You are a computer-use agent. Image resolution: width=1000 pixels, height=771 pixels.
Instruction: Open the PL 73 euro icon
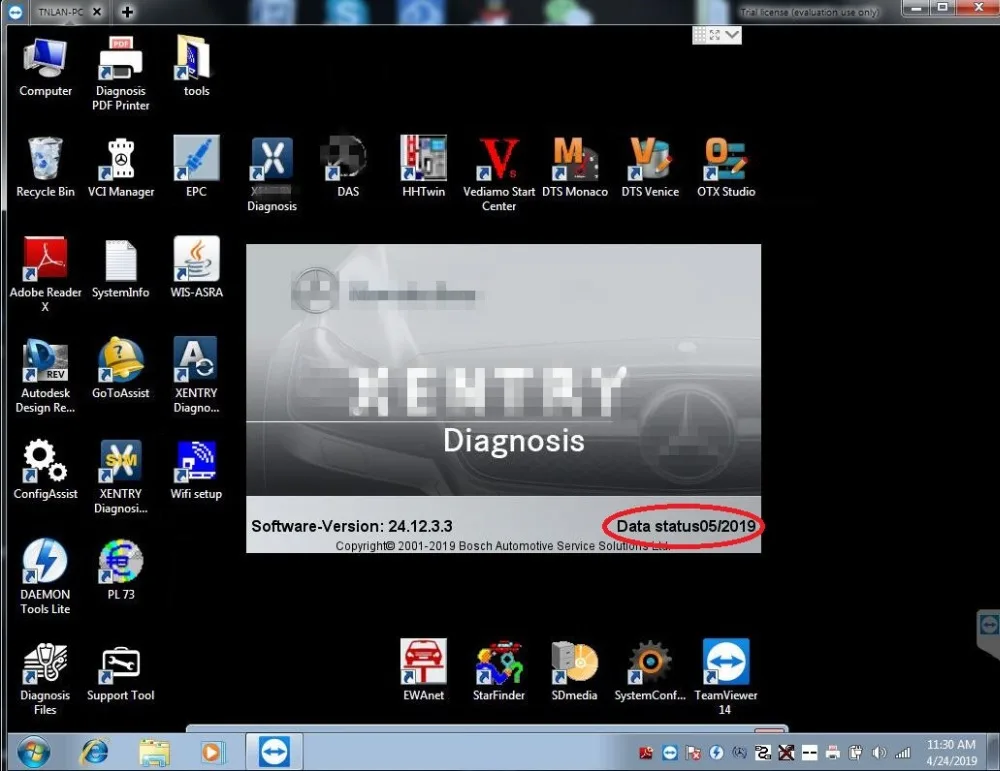pyautogui.click(x=121, y=570)
